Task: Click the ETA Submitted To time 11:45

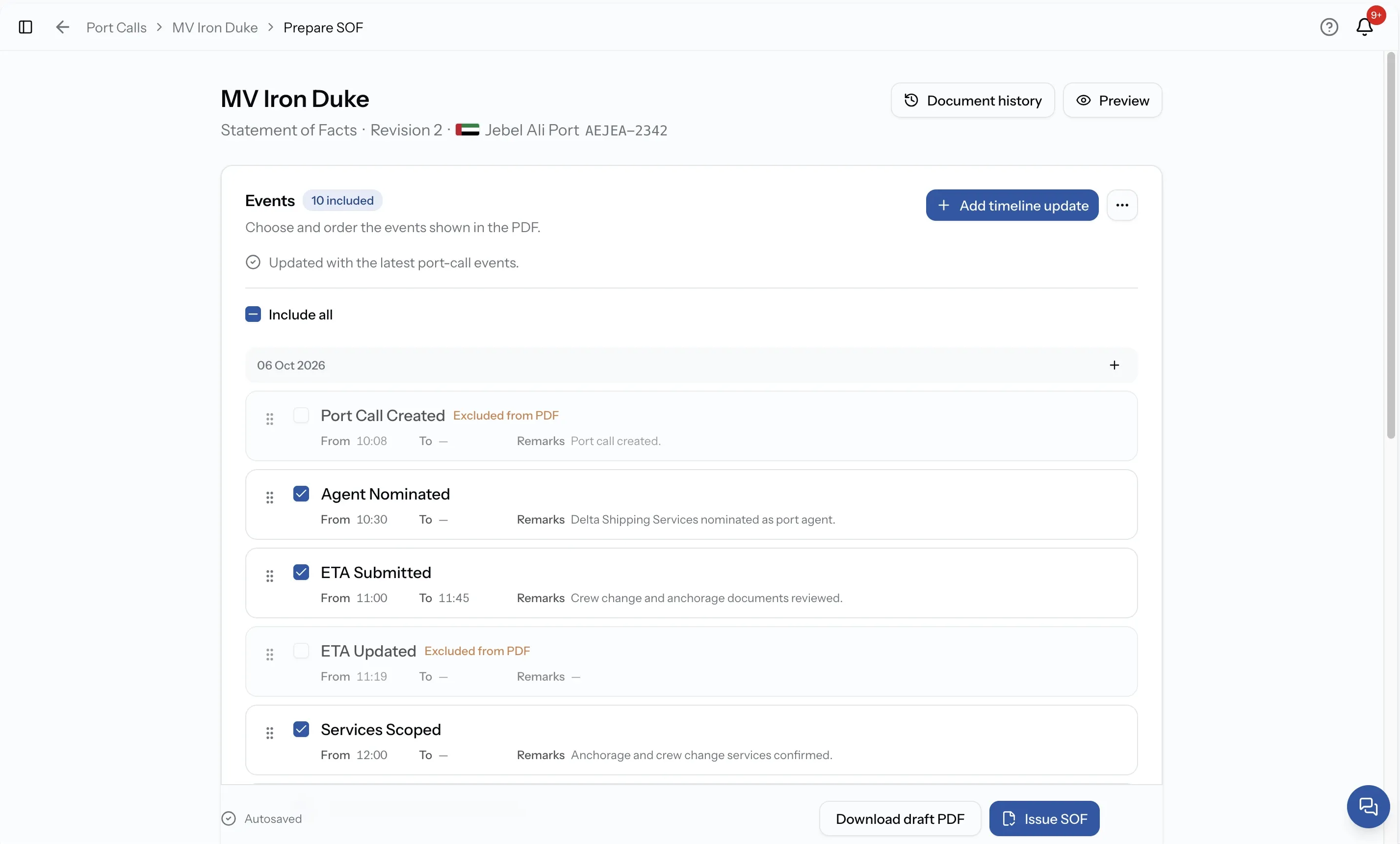Action: coord(454,598)
